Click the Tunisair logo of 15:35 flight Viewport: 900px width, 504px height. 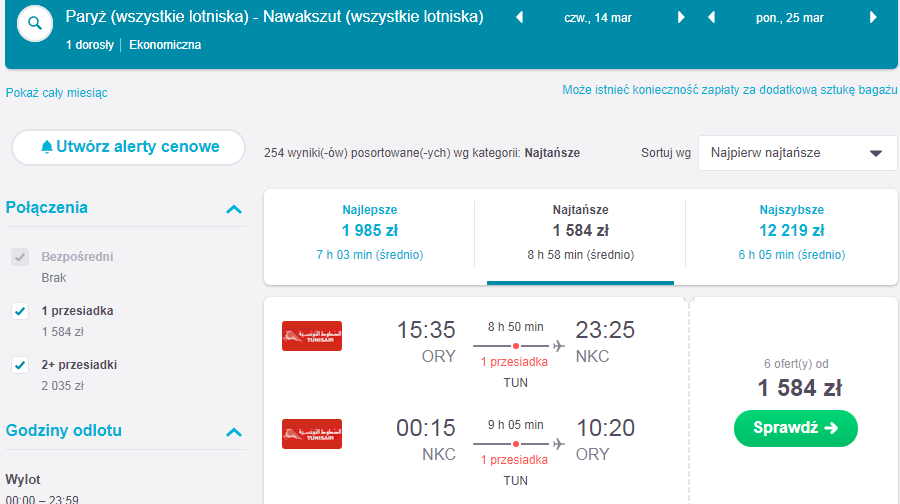(312, 336)
